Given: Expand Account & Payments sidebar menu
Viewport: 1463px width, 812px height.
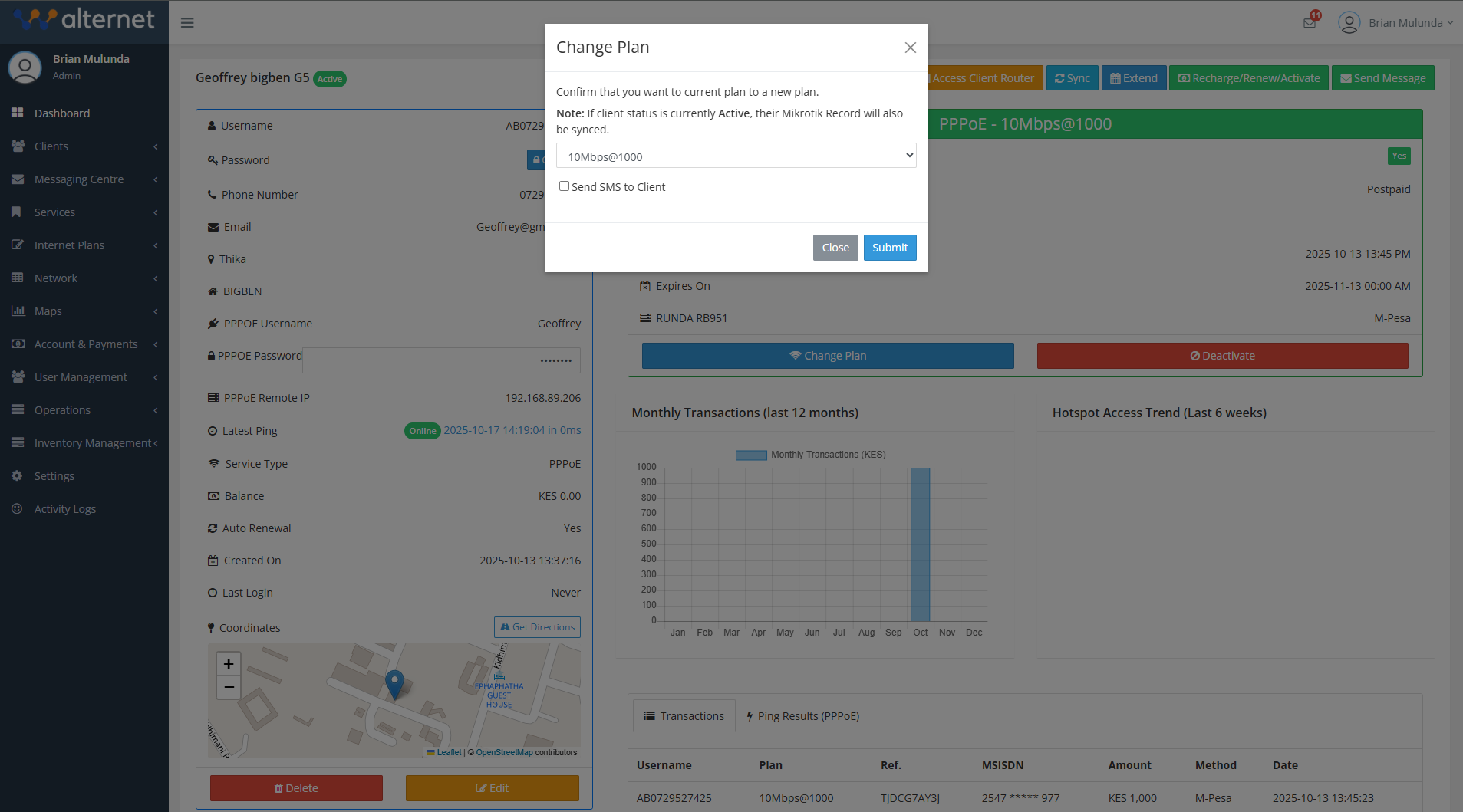Looking at the screenshot, I should 84,344.
